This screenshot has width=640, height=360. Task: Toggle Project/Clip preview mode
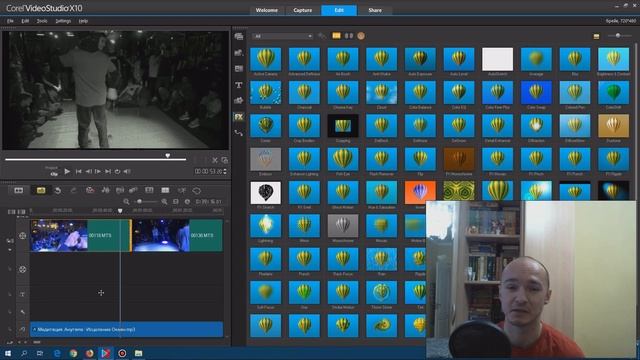(x=52, y=171)
